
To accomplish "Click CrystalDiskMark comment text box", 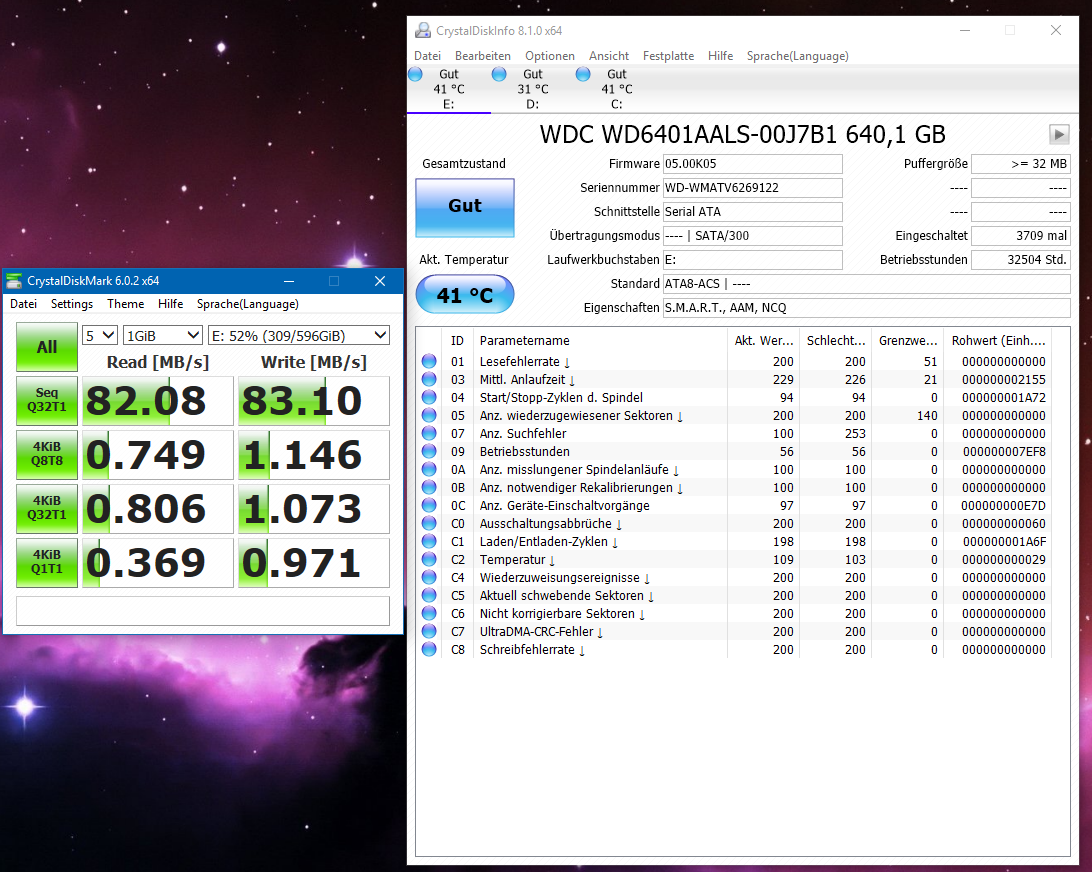I will point(203,611).
